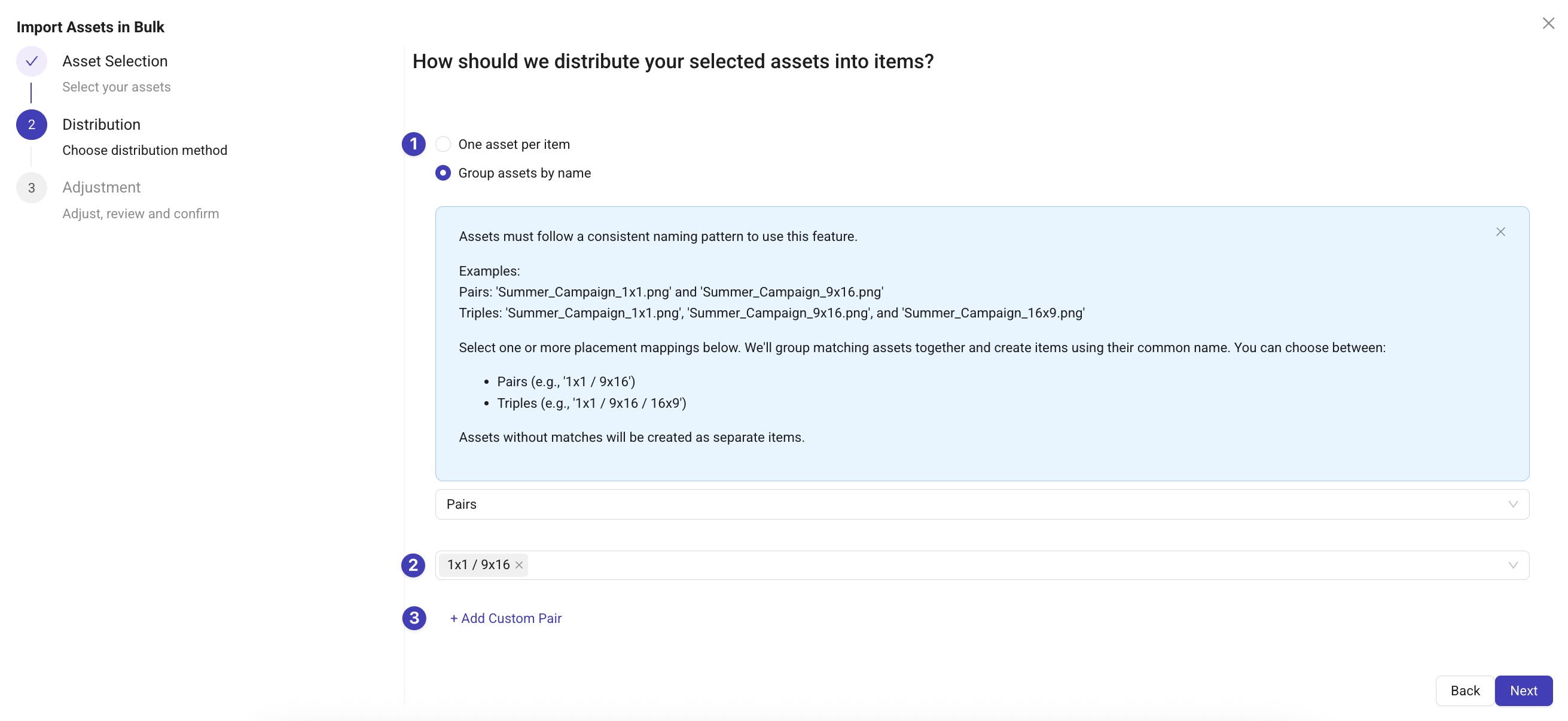Select the Group assets by name radio
Viewport: 1568px width, 721px height.
[443, 173]
